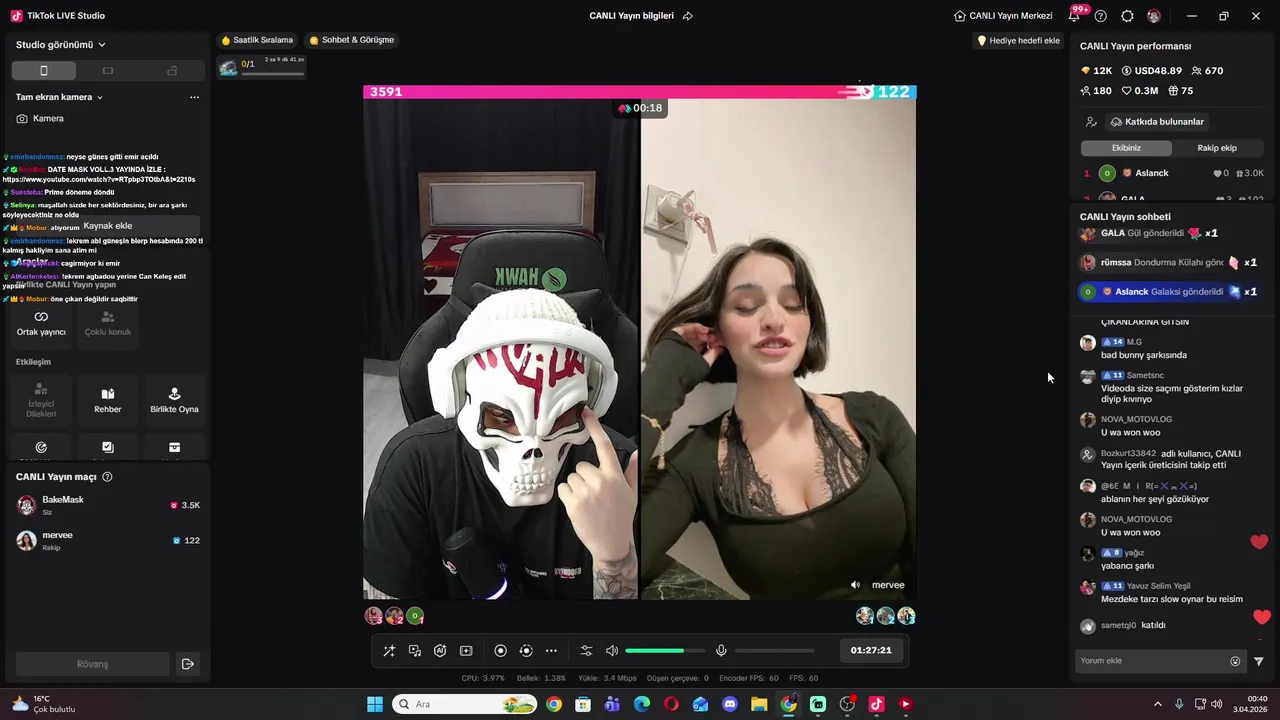This screenshot has width=1280, height=720.
Task: Select landscape screen layout mode
Action: [108, 71]
